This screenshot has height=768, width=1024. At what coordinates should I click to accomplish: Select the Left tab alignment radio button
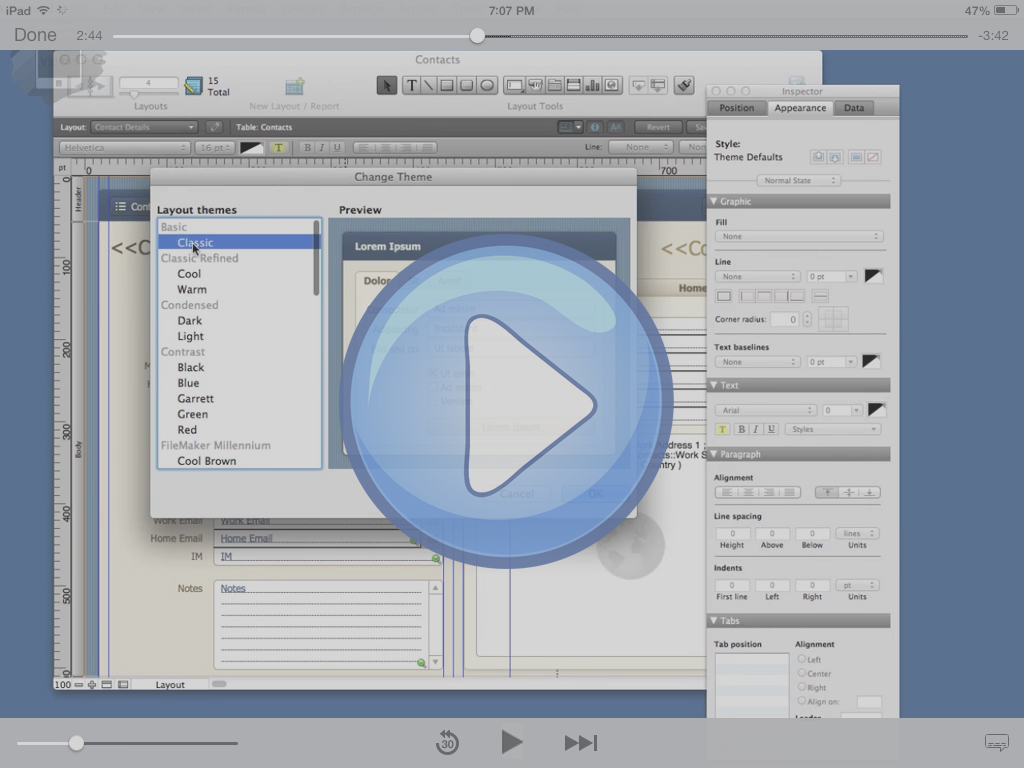[801, 659]
